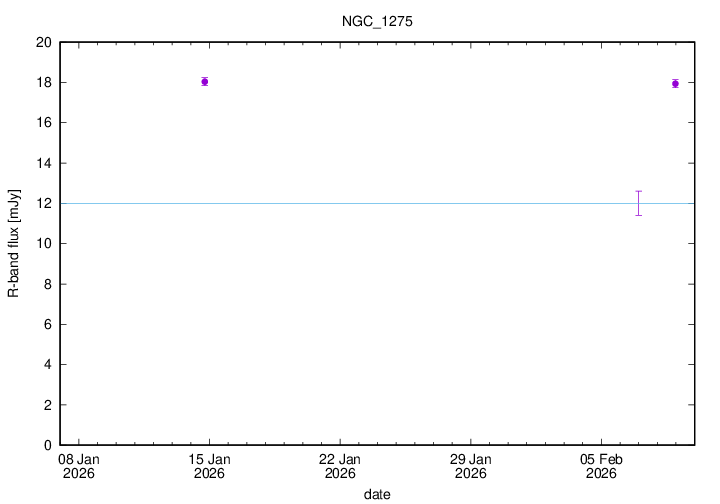Select the rightmost data point near 18 mJy

pos(675,84)
